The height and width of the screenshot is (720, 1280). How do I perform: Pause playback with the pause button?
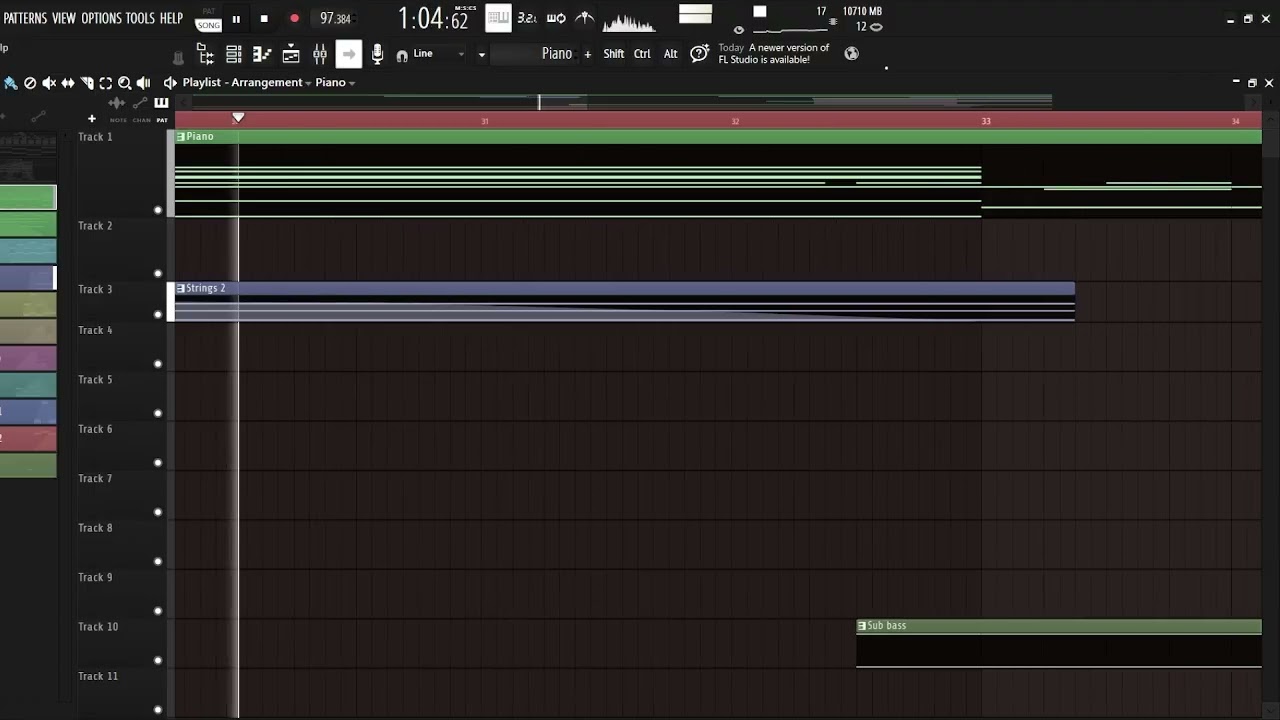(x=236, y=19)
